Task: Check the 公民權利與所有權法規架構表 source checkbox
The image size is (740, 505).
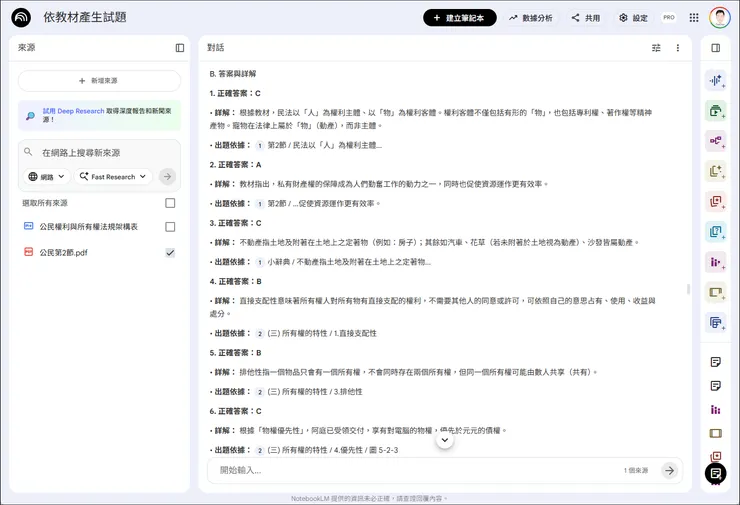Action: coord(170,227)
